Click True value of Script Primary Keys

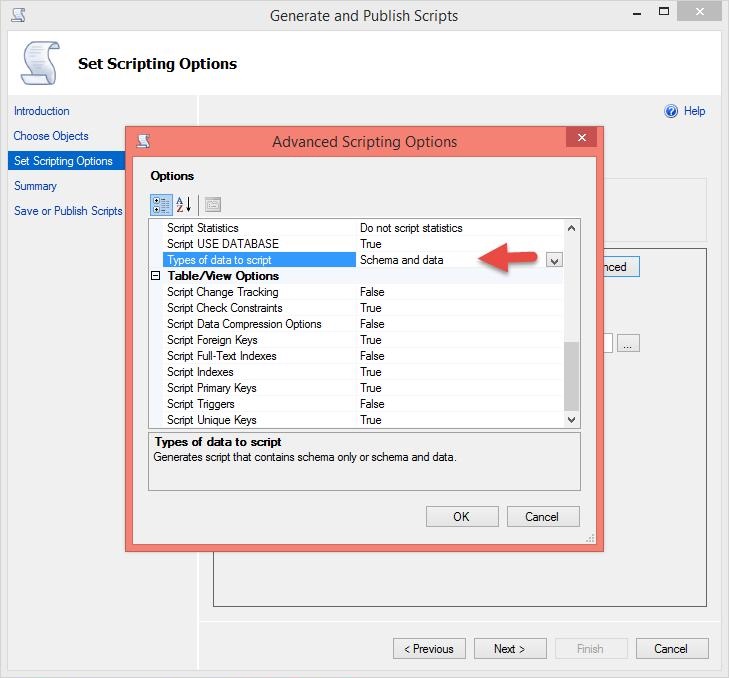(x=371, y=388)
